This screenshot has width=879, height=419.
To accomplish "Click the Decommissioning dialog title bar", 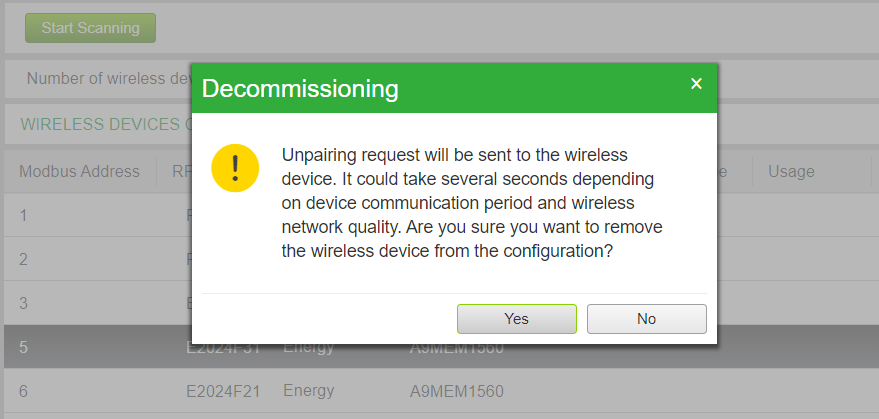I will [454, 88].
